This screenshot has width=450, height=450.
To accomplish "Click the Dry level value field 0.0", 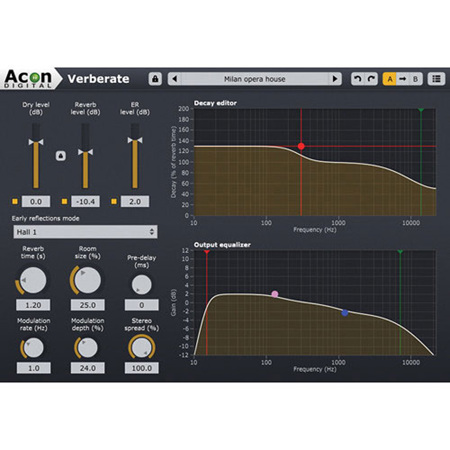I will click(x=36, y=201).
